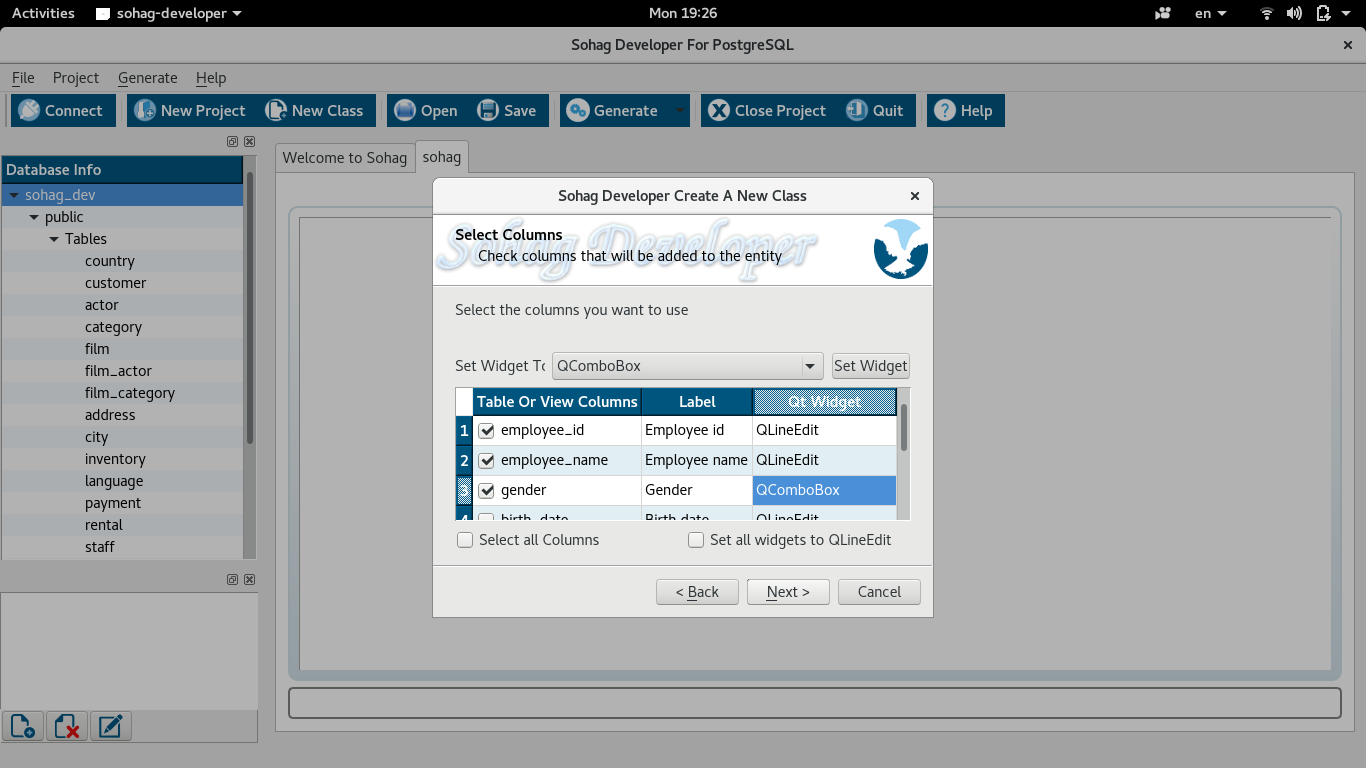The image size is (1366, 768).
Task: Click Close Project in toolbar
Action: (x=768, y=111)
